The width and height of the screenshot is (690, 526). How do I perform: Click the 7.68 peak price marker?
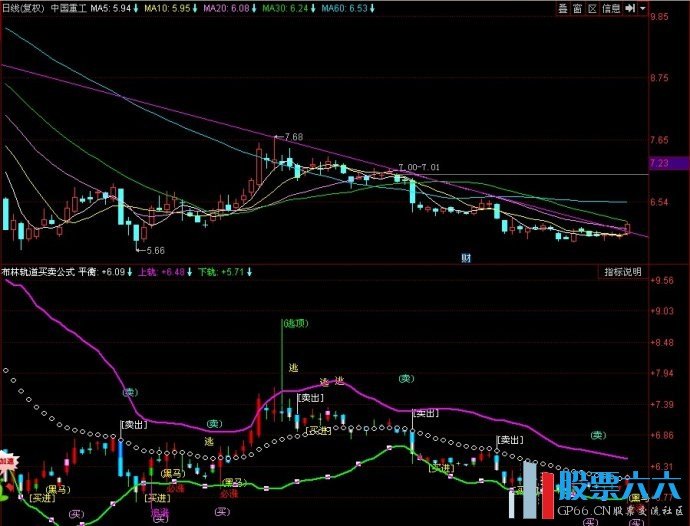292,136
